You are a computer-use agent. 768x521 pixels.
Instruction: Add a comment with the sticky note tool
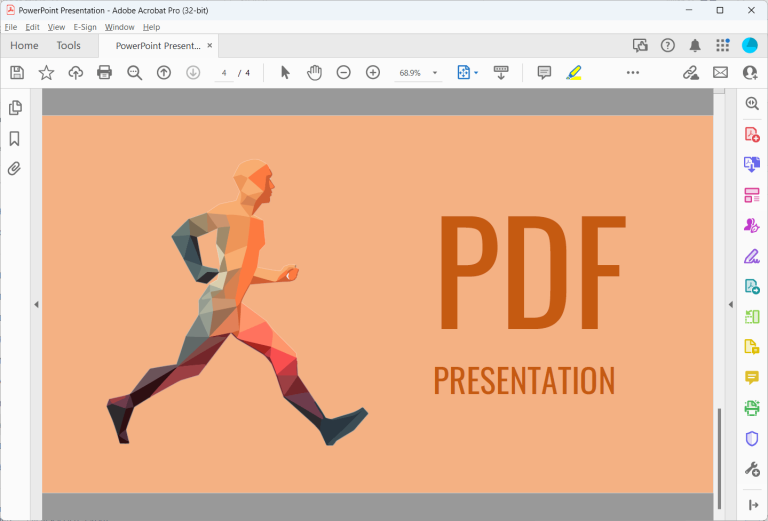544,72
